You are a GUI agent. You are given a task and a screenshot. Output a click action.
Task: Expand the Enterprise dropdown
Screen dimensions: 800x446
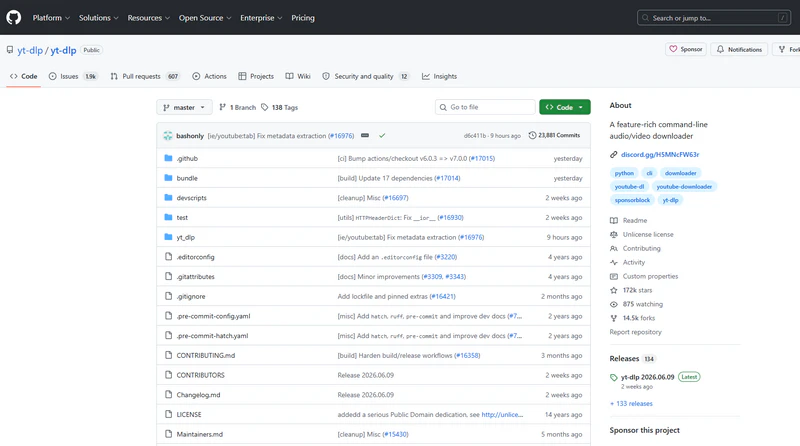[261, 18]
